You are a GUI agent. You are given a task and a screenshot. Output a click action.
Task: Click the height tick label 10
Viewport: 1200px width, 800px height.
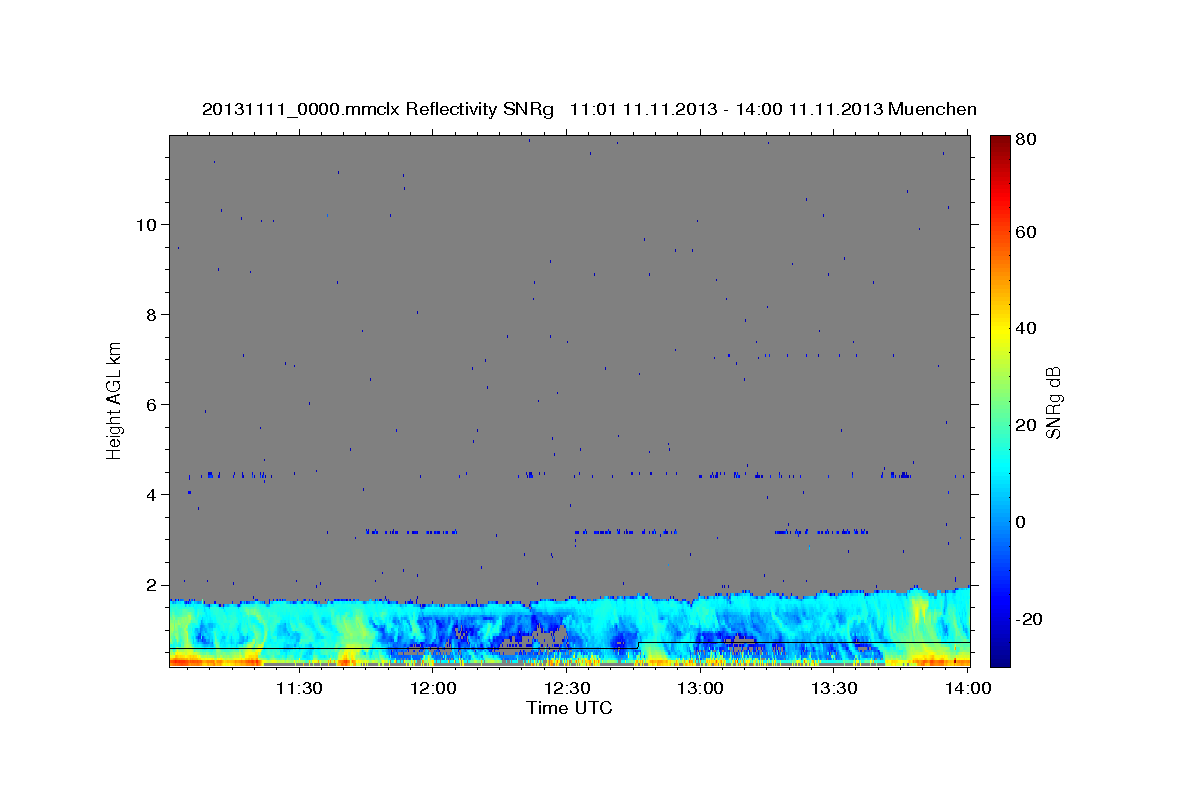tap(145, 224)
